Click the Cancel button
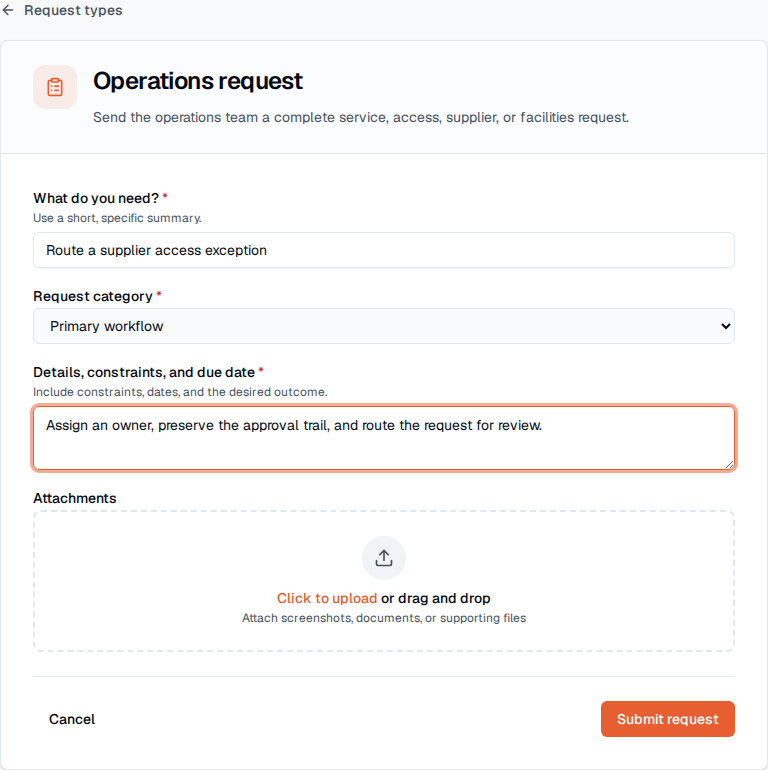 pyautogui.click(x=72, y=719)
